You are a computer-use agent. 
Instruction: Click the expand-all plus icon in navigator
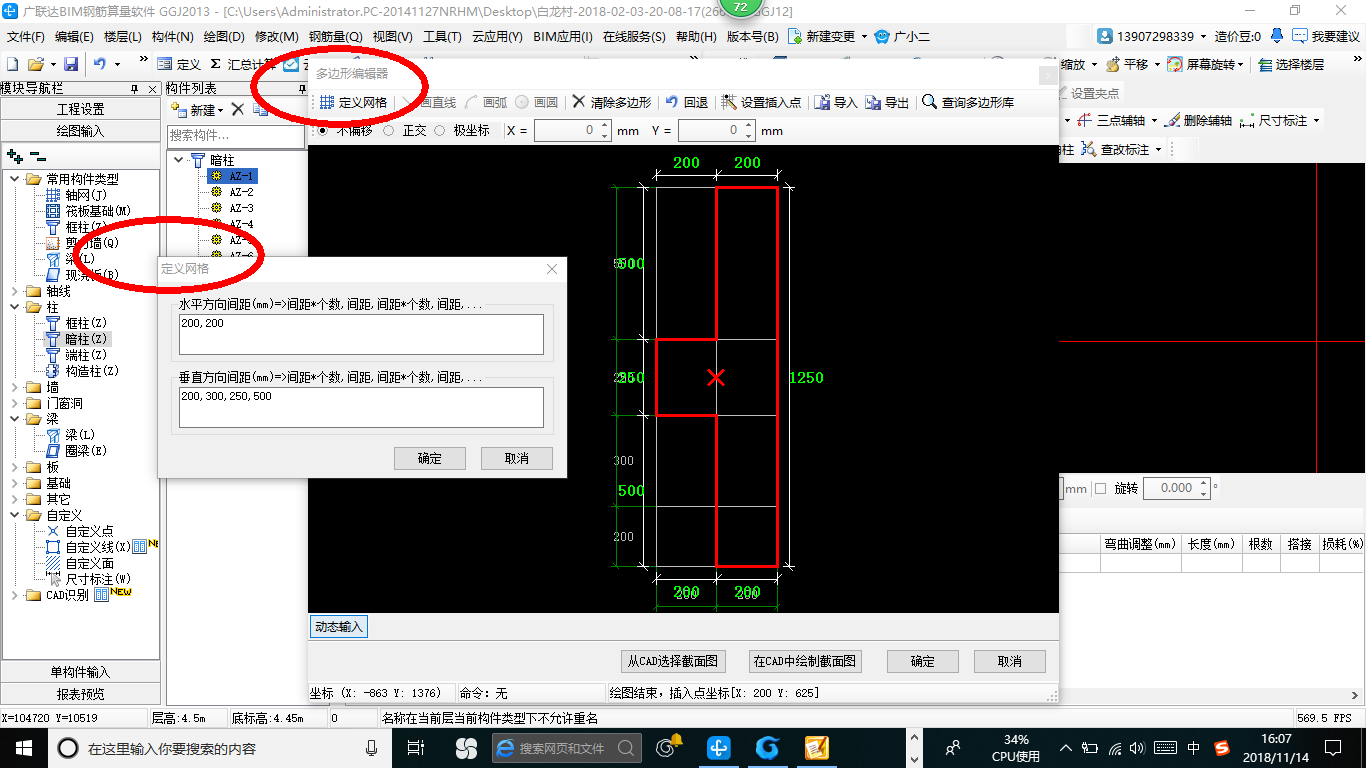pyautogui.click(x=15, y=156)
